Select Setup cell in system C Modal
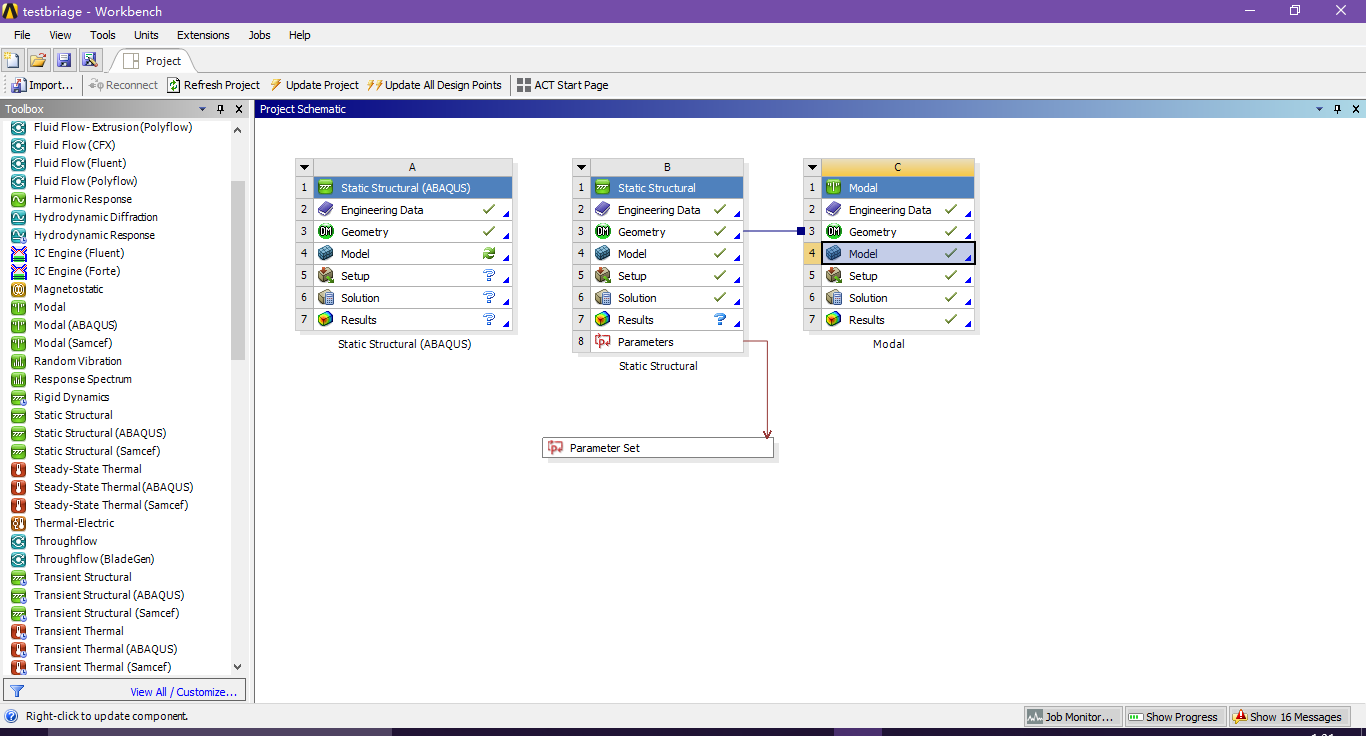Viewport: 1366px width, 736px height. pyautogui.click(x=898, y=276)
